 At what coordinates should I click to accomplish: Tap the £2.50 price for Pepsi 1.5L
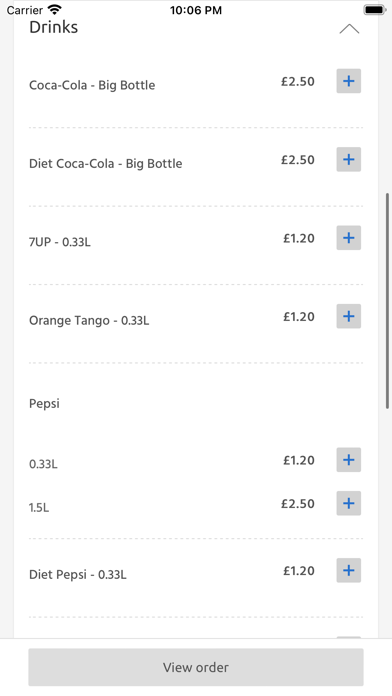[298, 504]
